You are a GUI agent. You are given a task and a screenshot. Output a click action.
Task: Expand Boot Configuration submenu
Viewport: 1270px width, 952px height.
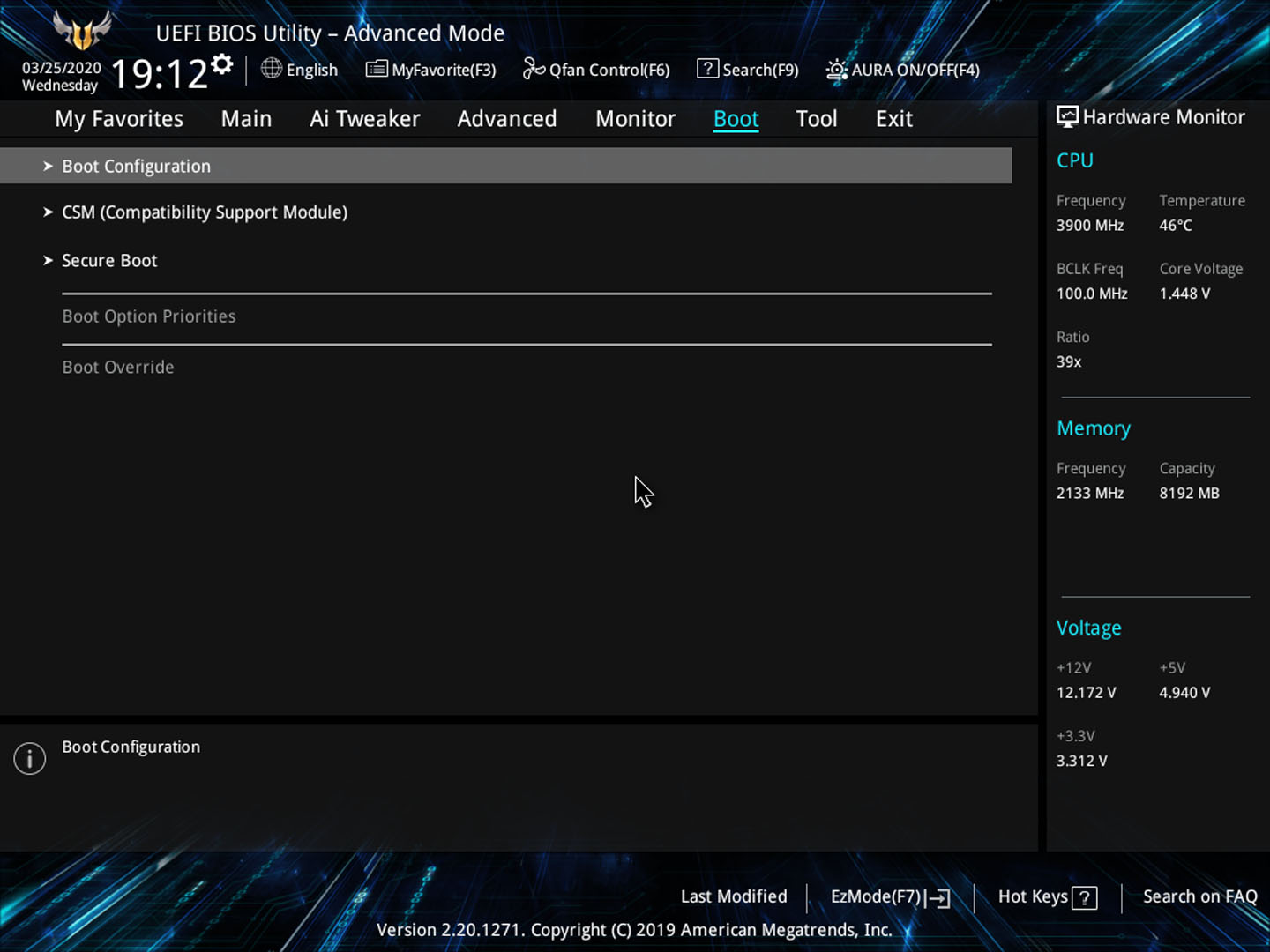click(x=136, y=166)
